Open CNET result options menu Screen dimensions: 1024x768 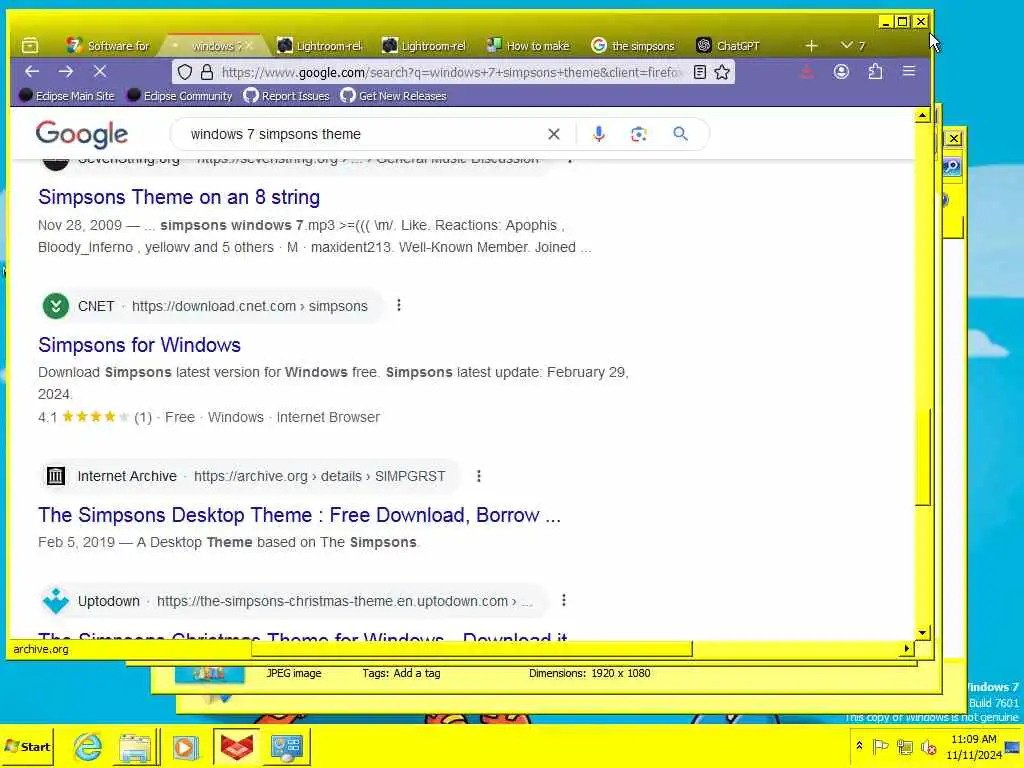pos(399,306)
